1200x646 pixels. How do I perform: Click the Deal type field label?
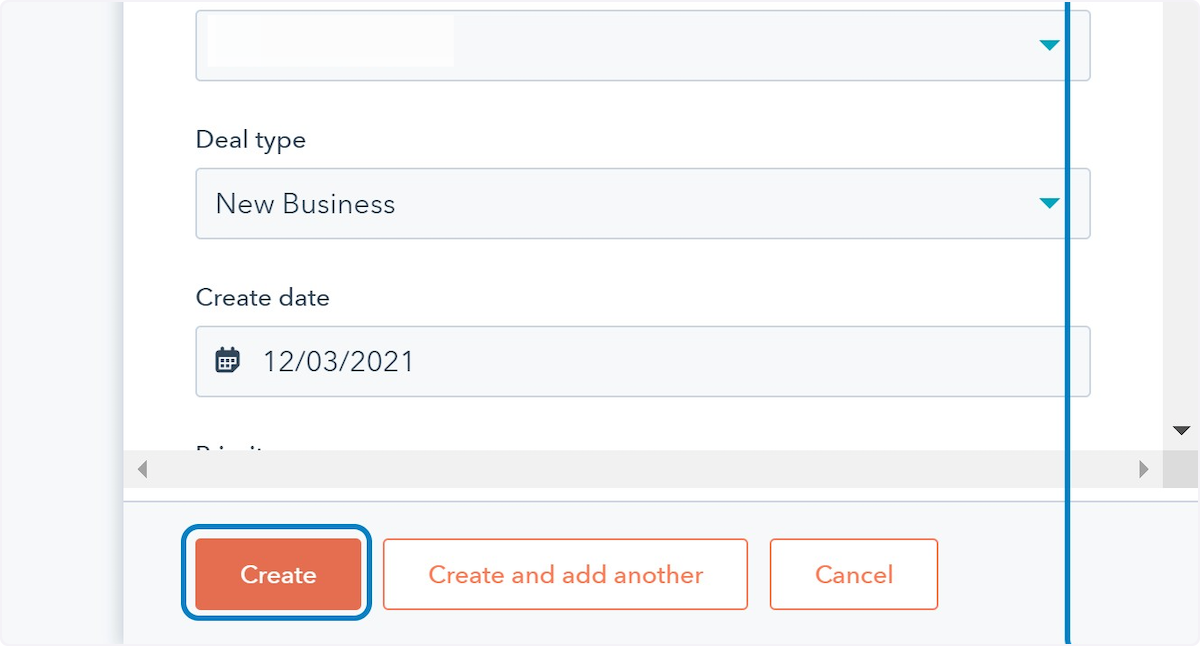pyautogui.click(x=250, y=140)
